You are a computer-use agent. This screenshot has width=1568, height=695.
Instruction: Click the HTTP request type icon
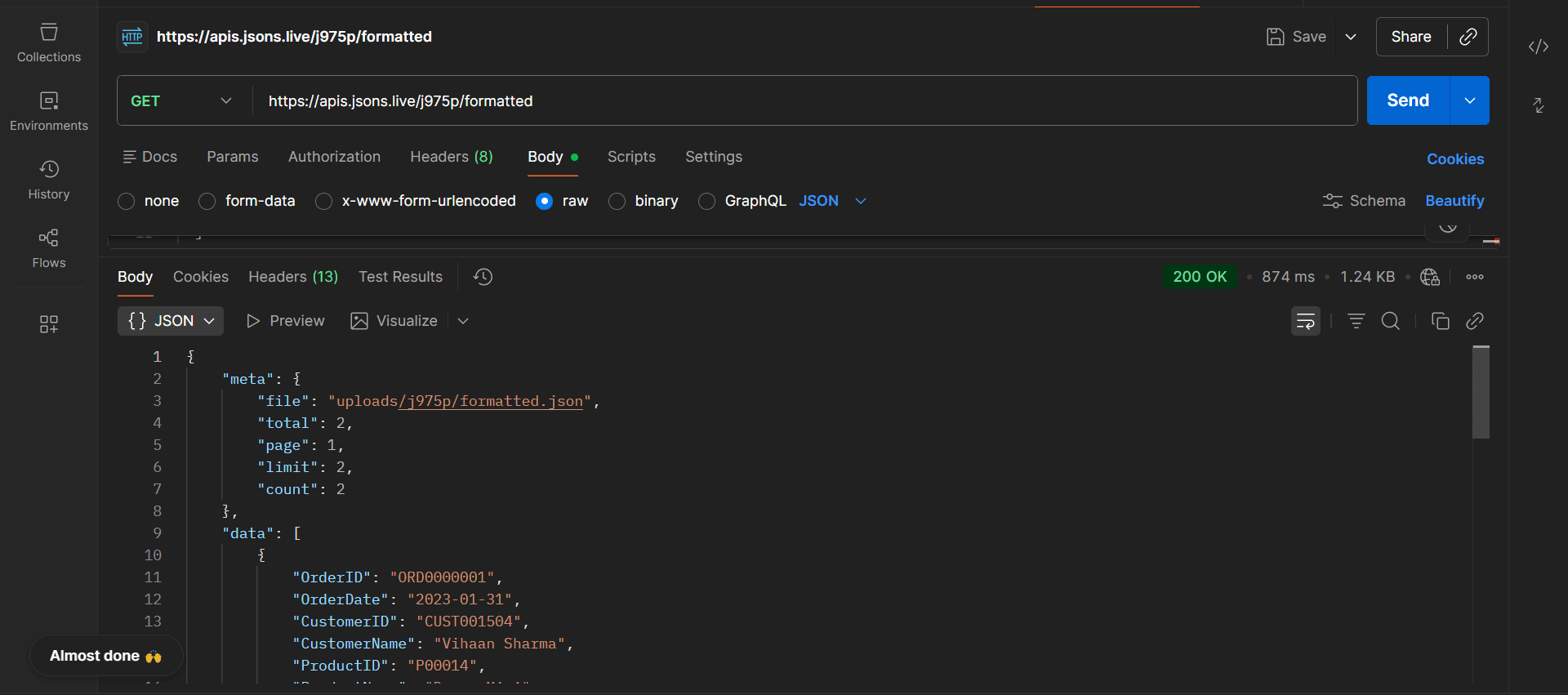pos(132,37)
